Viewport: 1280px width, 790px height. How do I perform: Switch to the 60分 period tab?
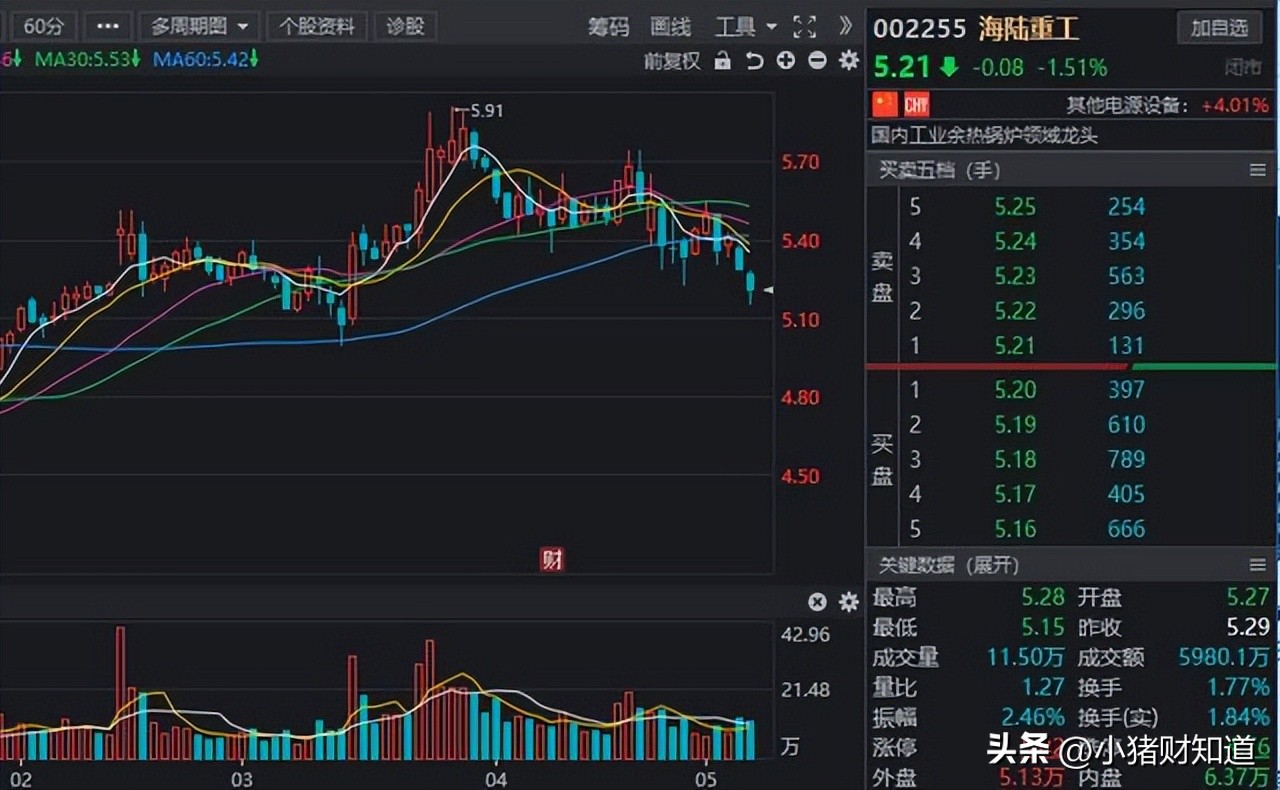click(42, 27)
